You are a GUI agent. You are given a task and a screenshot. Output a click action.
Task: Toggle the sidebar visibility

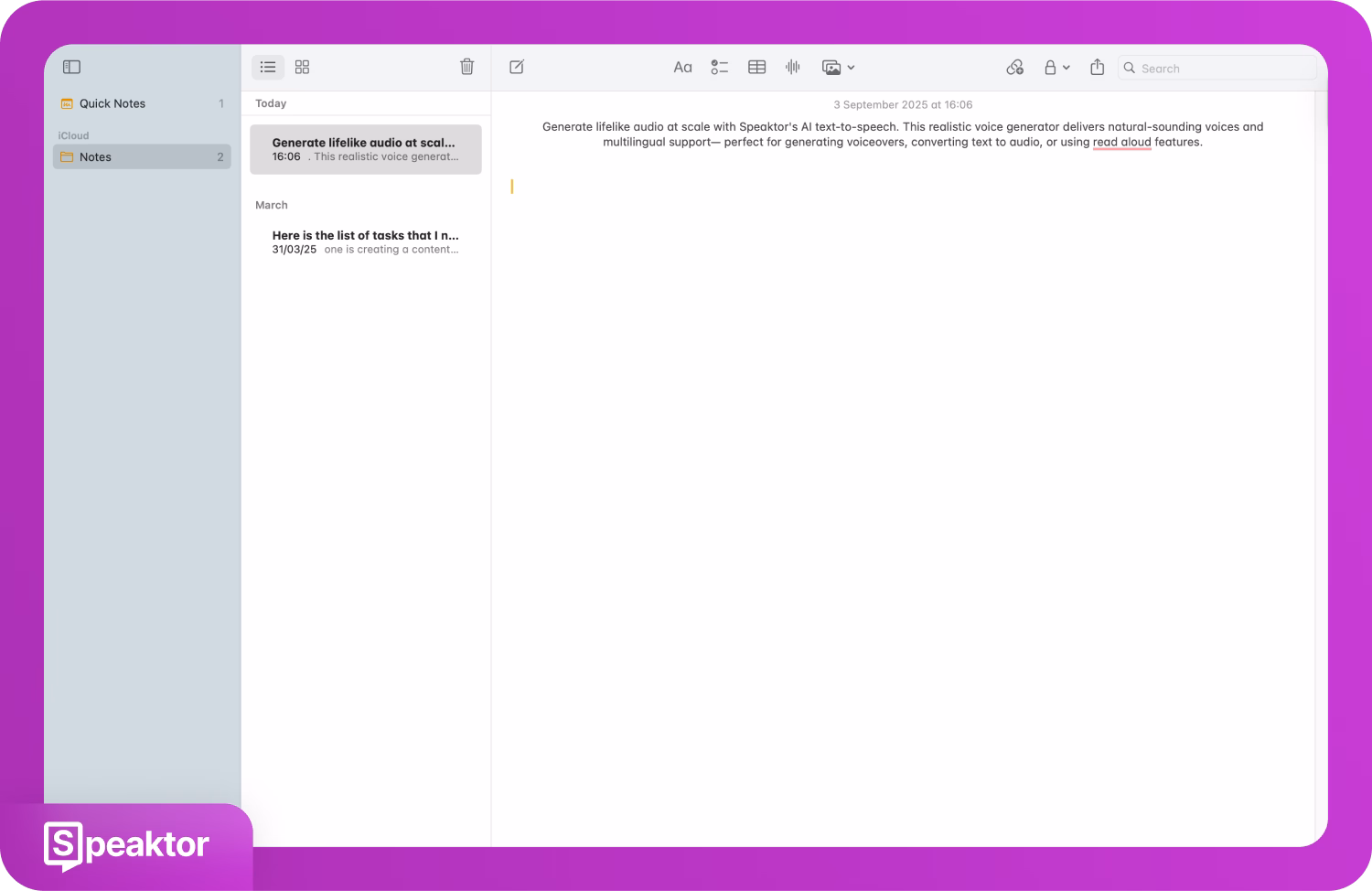(71, 67)
